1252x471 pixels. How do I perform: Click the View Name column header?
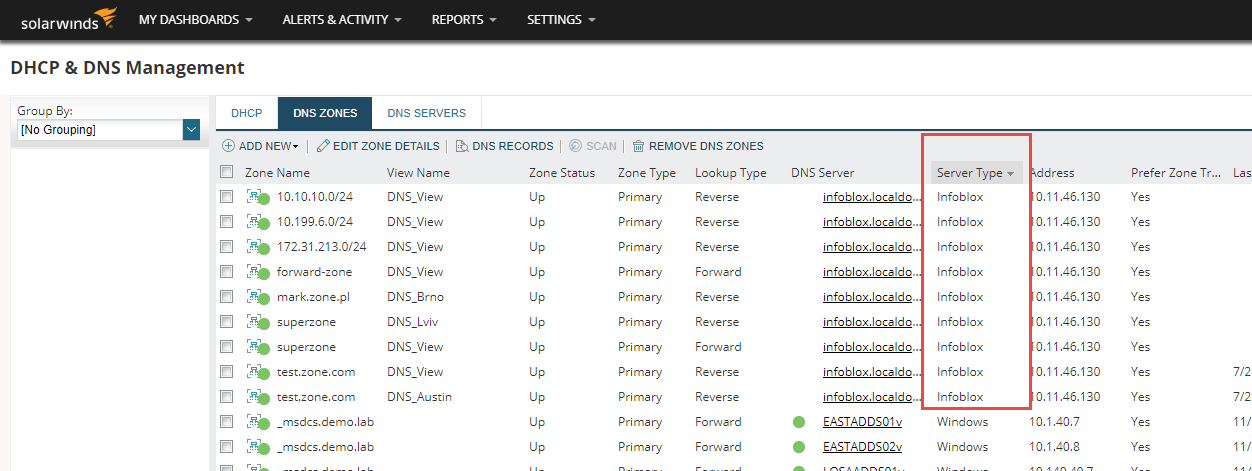(x=418, y=173)
